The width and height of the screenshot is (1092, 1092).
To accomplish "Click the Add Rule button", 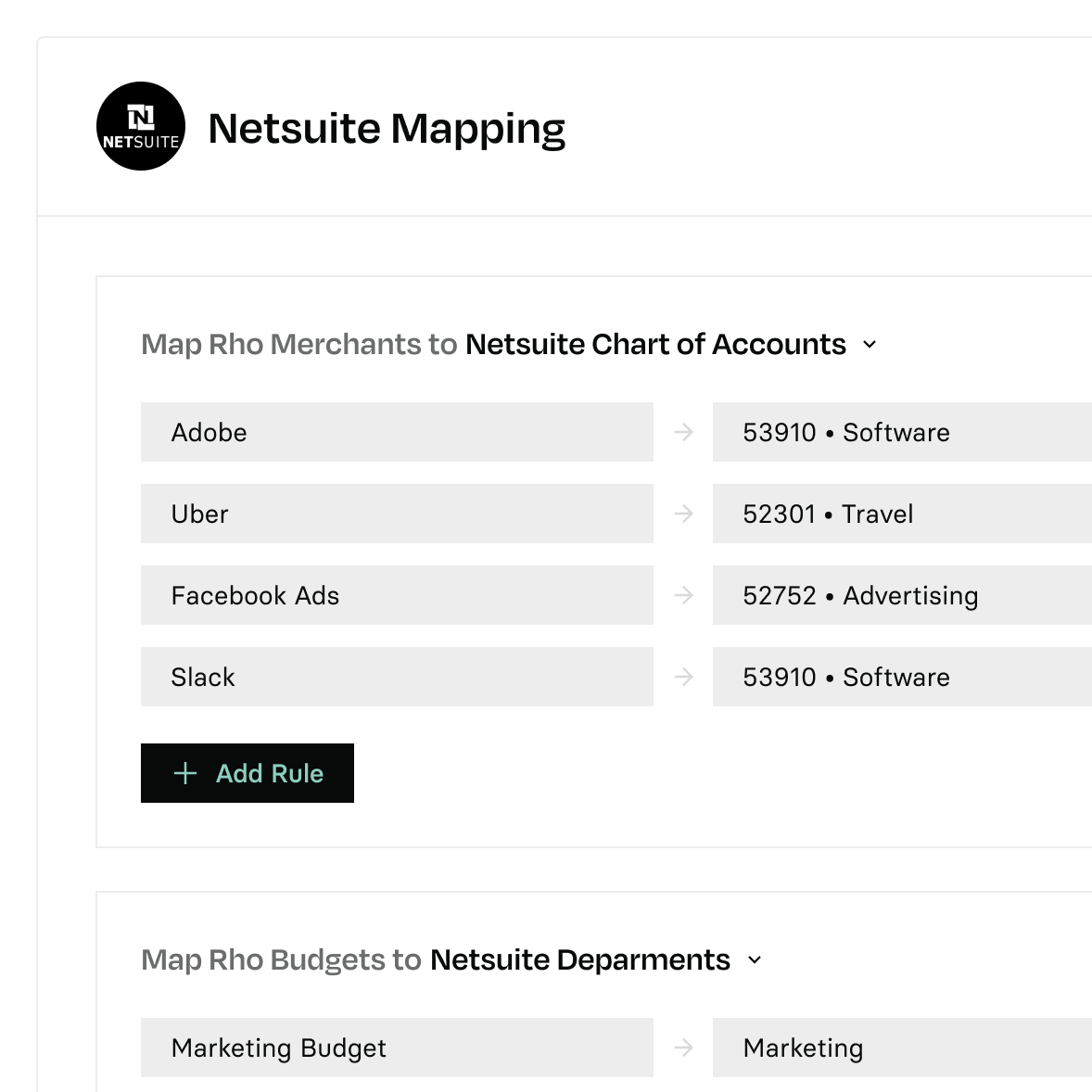I will tap(248, 773).
